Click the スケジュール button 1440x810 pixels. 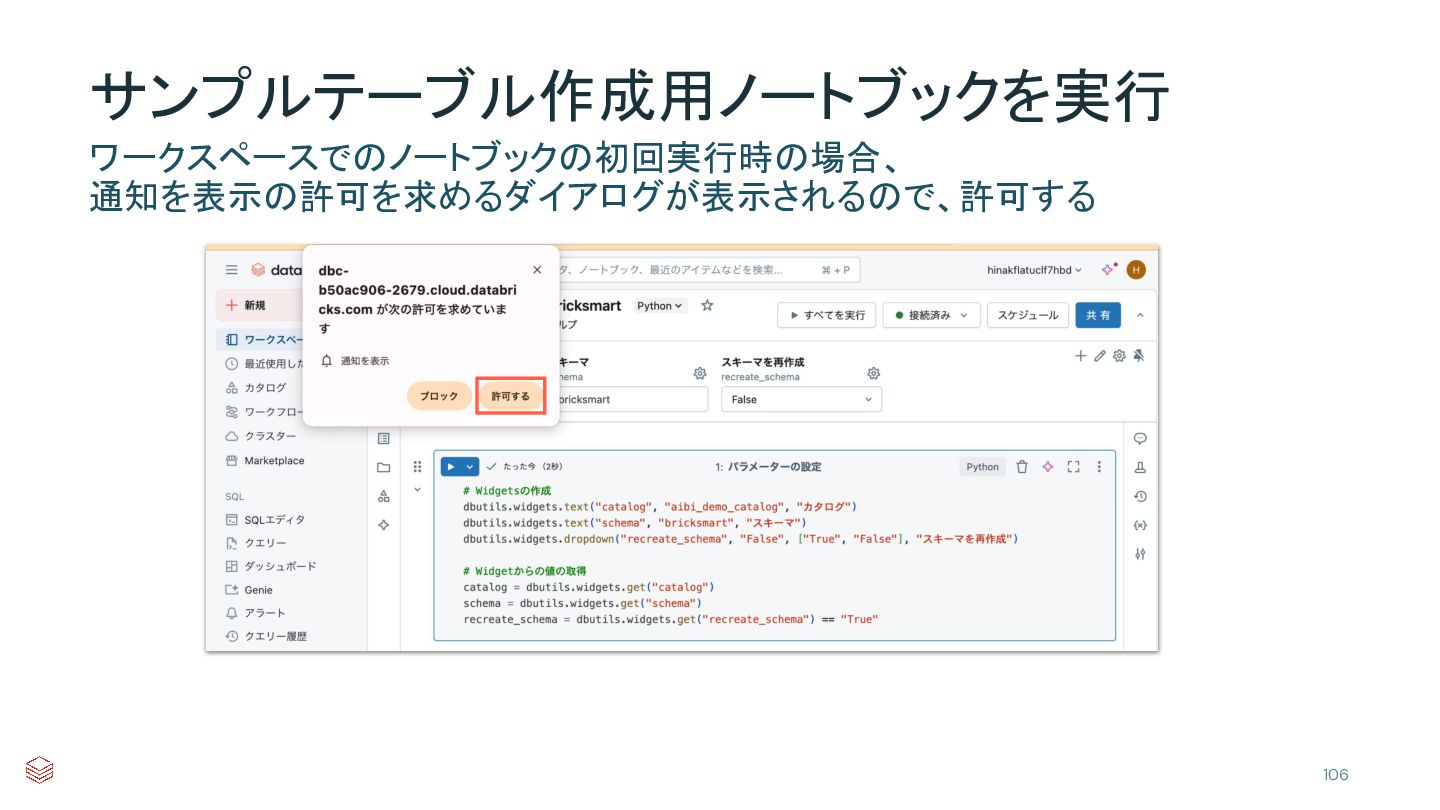tap(1028, 315)
